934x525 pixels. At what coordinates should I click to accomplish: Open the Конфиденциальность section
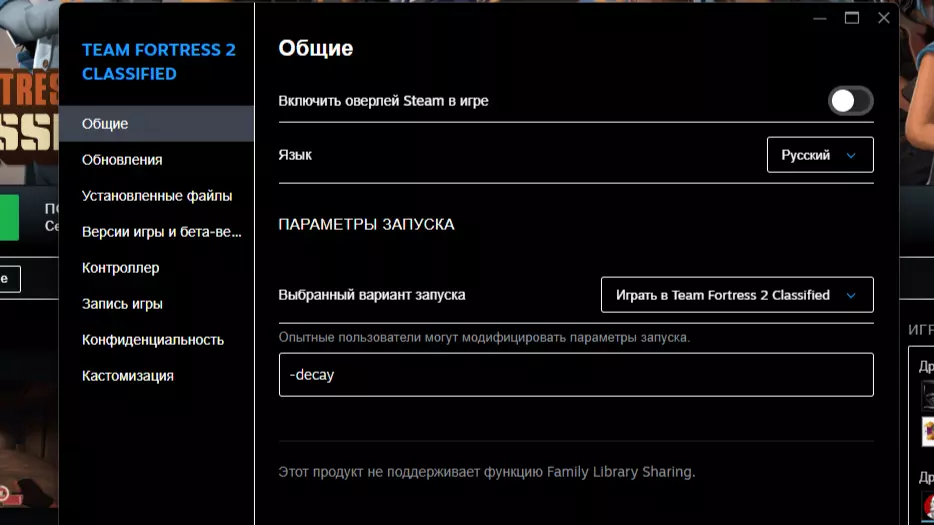click(x=156, y=340)
